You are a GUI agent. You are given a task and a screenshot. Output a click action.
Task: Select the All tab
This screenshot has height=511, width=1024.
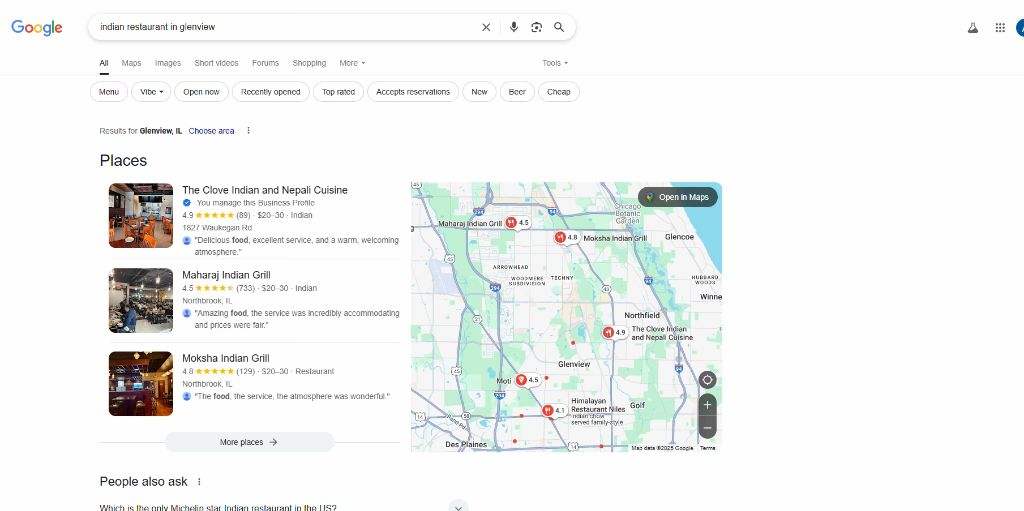(104, 63)
